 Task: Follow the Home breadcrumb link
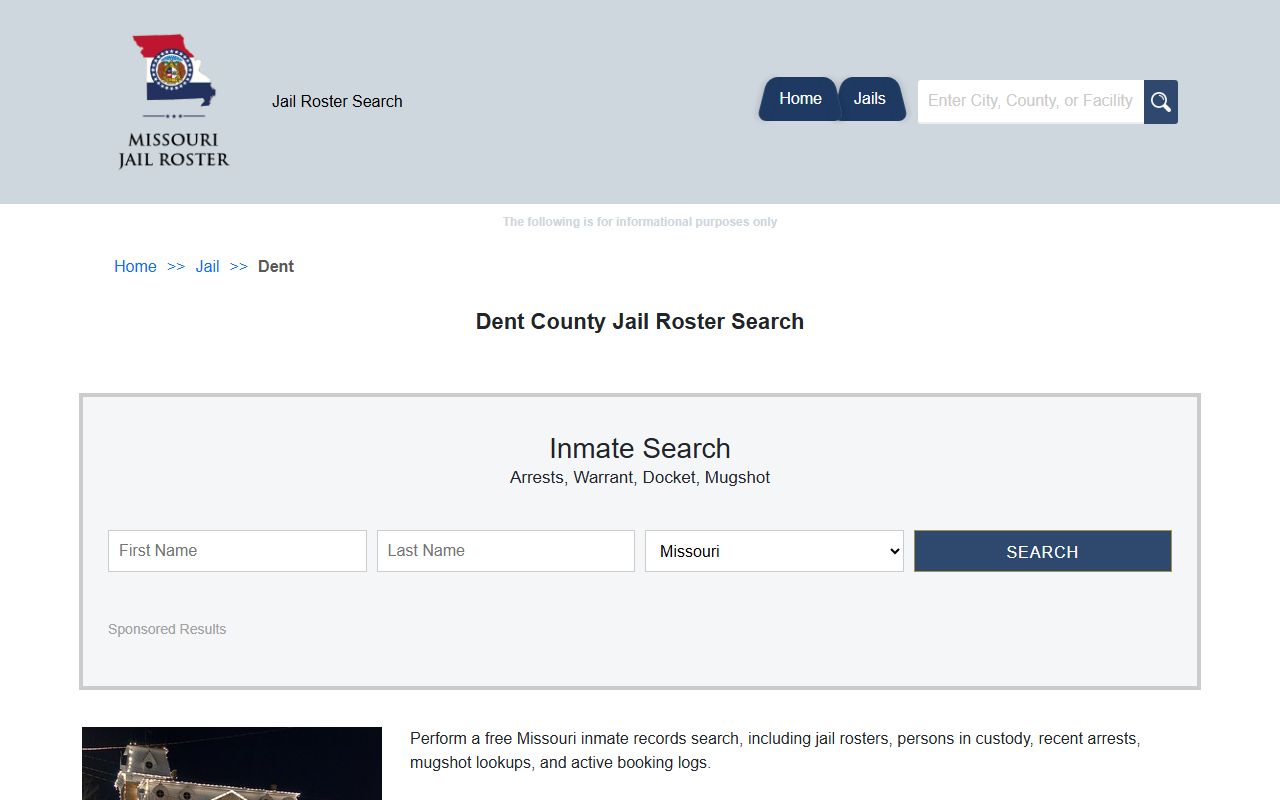135,266
